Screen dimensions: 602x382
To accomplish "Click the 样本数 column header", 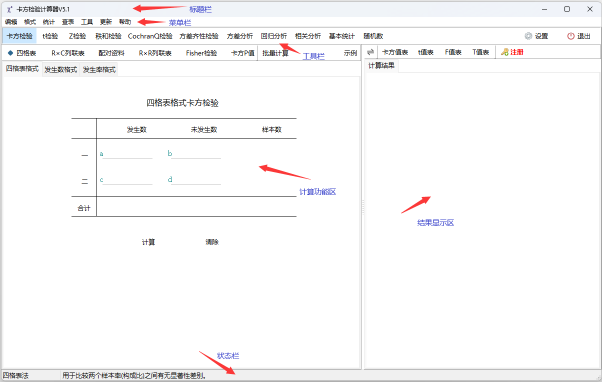I will click(x=272, y=130).
